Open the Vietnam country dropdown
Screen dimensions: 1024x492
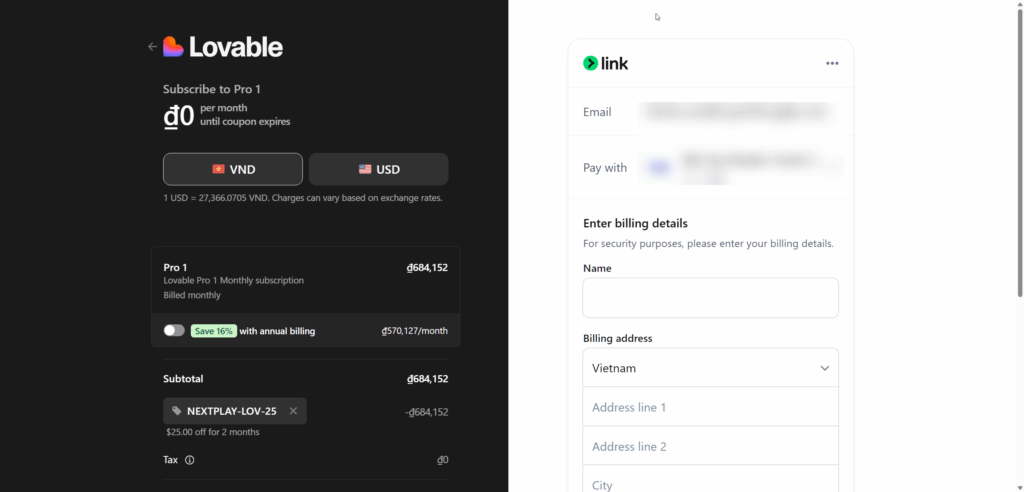pos(710,368)
